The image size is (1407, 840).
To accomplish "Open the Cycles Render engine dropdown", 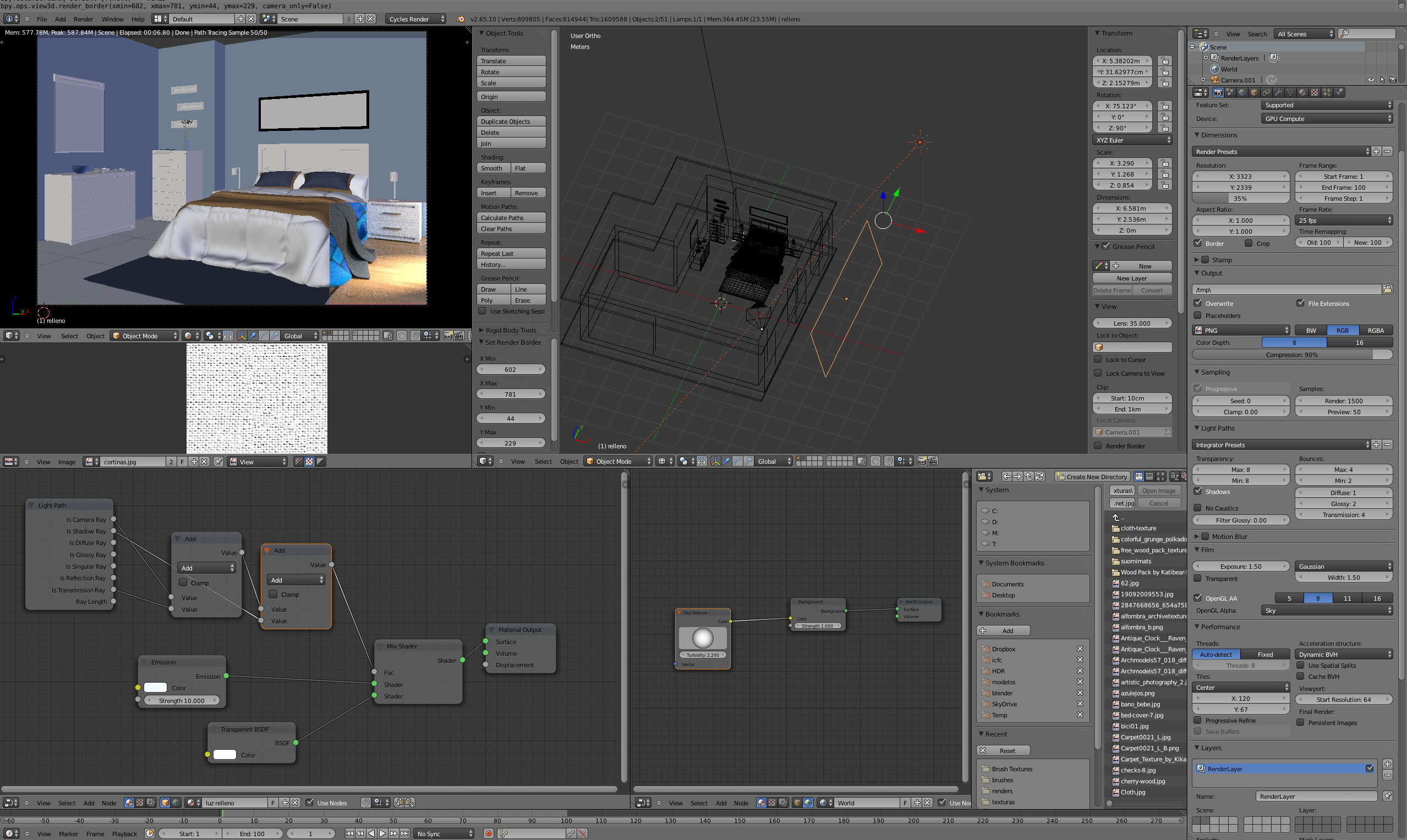I will 417,19.
